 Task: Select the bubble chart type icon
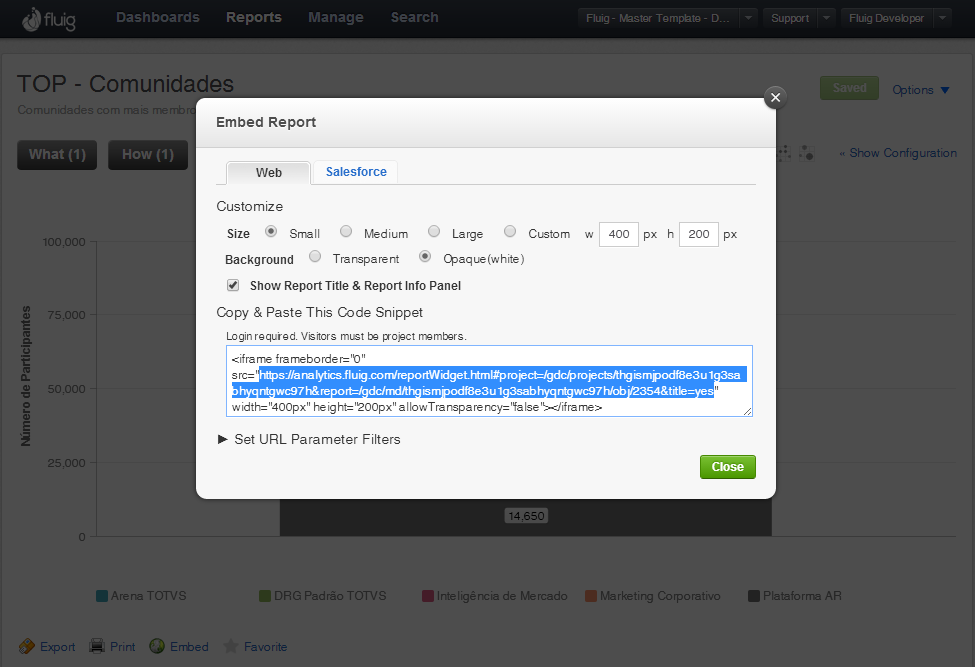click(806, 153)
